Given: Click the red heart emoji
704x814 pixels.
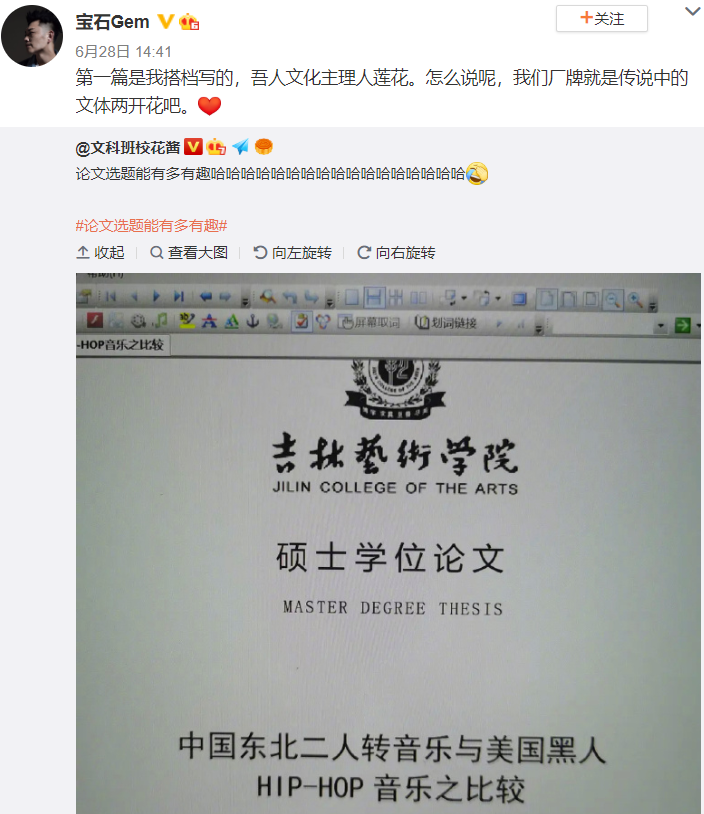Looking at the screenshot, I should point(209,106).
